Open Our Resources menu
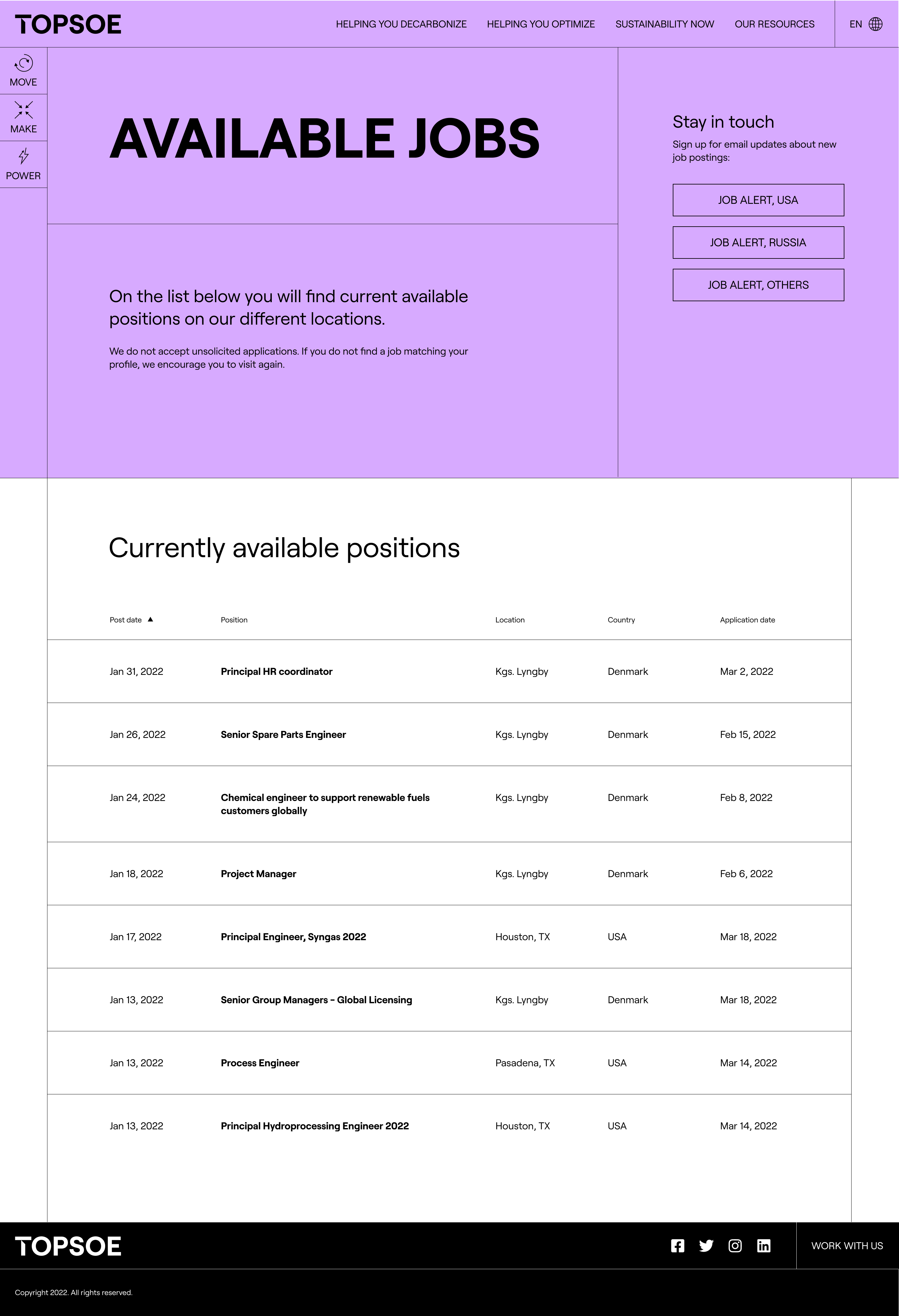This screenshot has width=899, height=1316. [x=774, y=24]
